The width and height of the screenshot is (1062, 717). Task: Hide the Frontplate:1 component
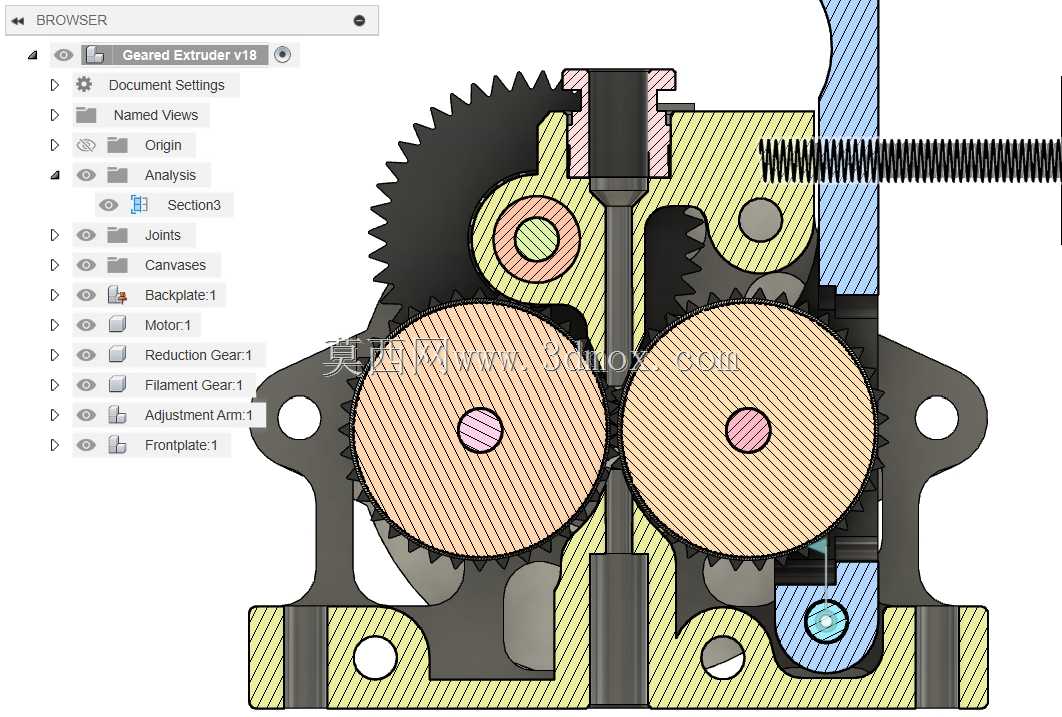[x=86, y=445]
